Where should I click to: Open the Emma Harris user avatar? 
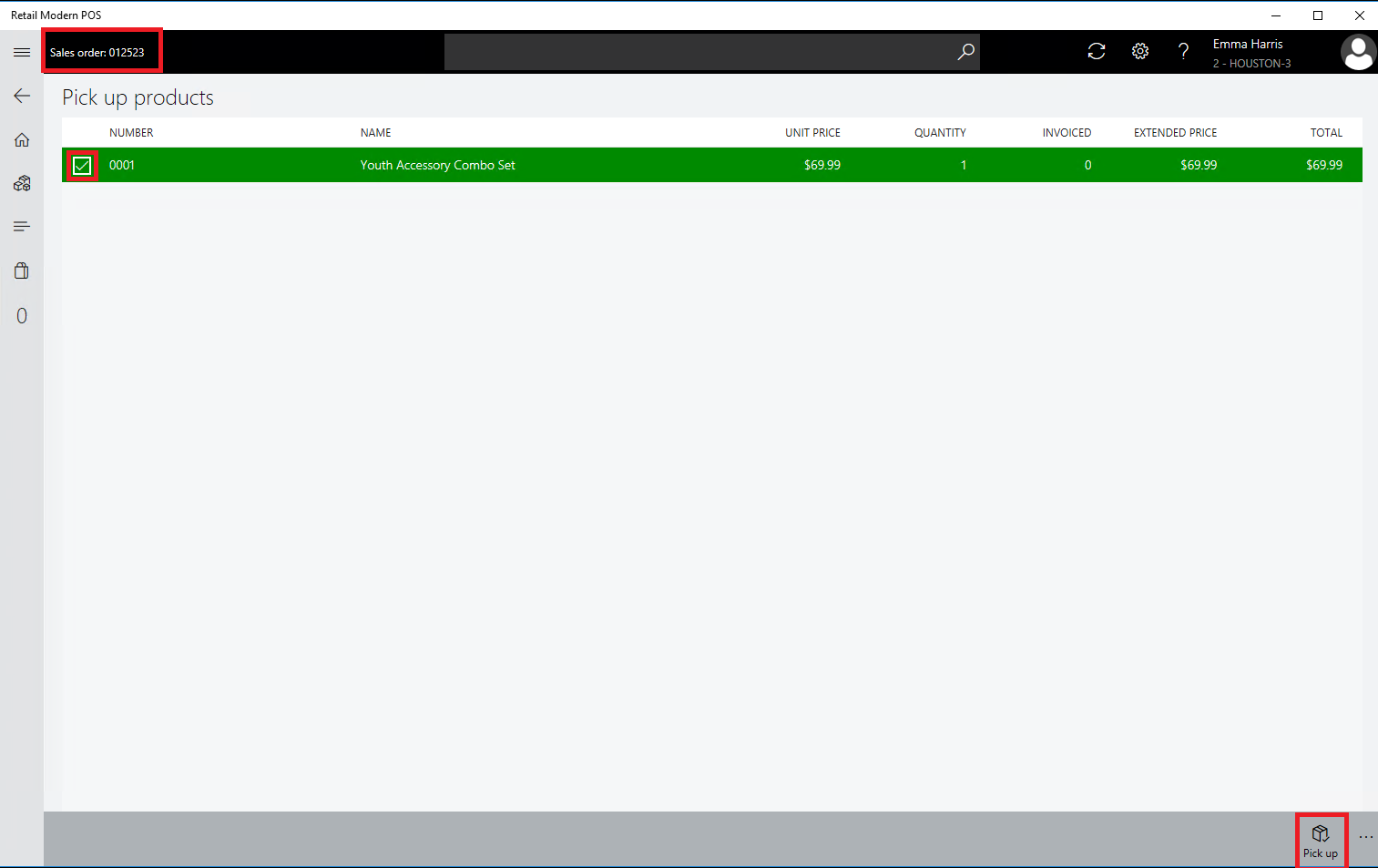pyautogui.click(x=1358, y=52)
